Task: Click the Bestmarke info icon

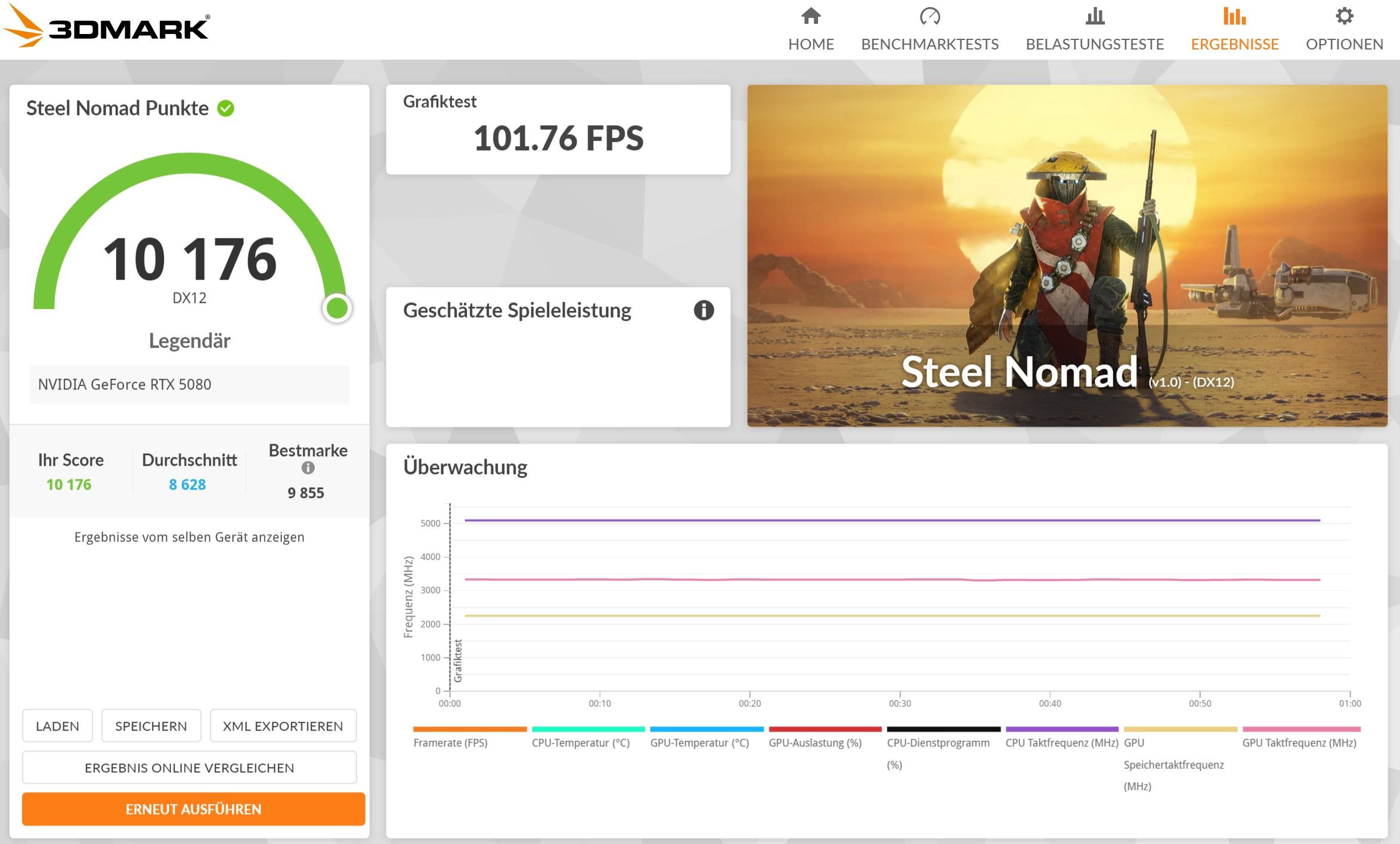Action: [x=308, y=468]
